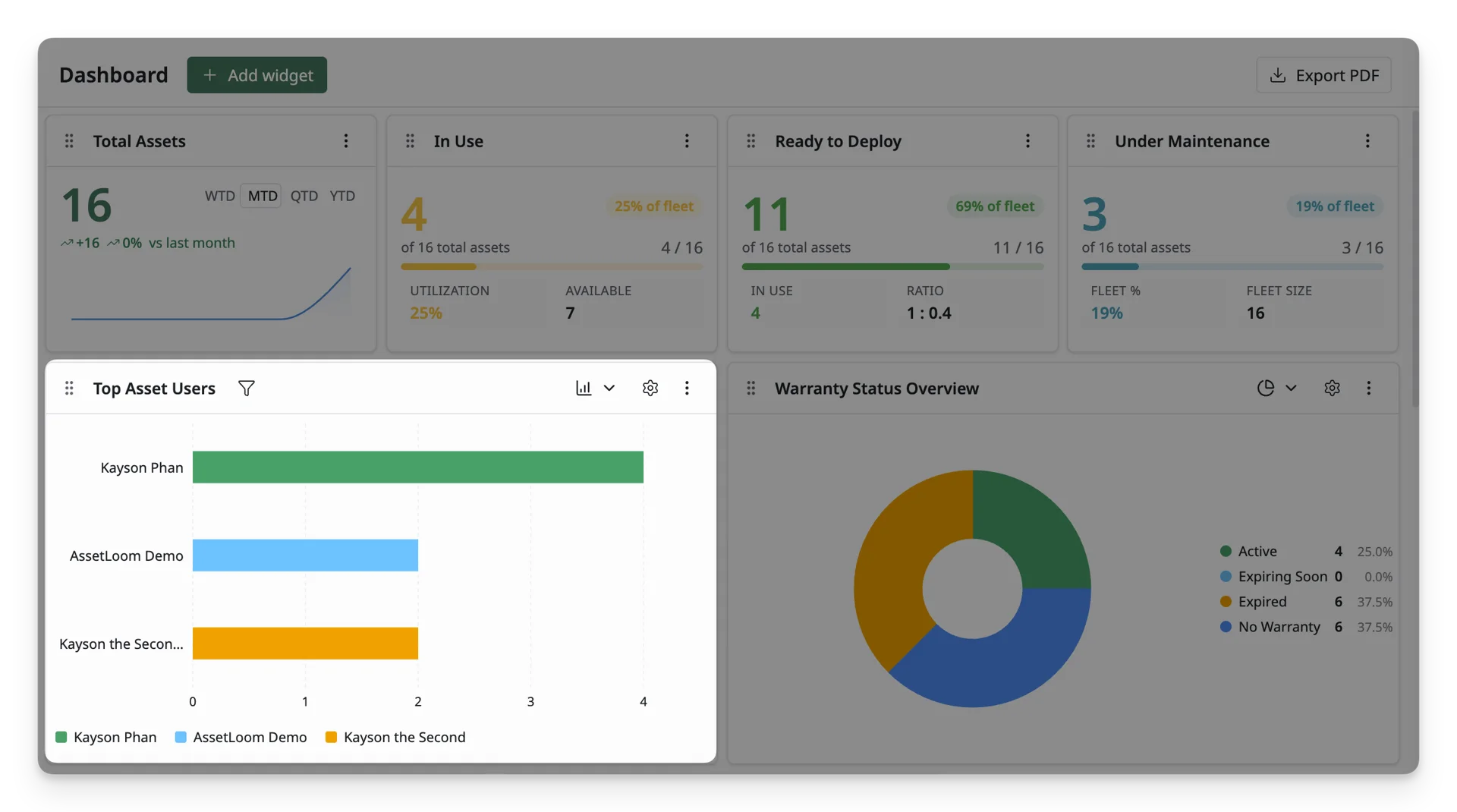Select the WTD time range
Image resolution: width=1457 pixels, height=812 pixels.
pos(219,196)
